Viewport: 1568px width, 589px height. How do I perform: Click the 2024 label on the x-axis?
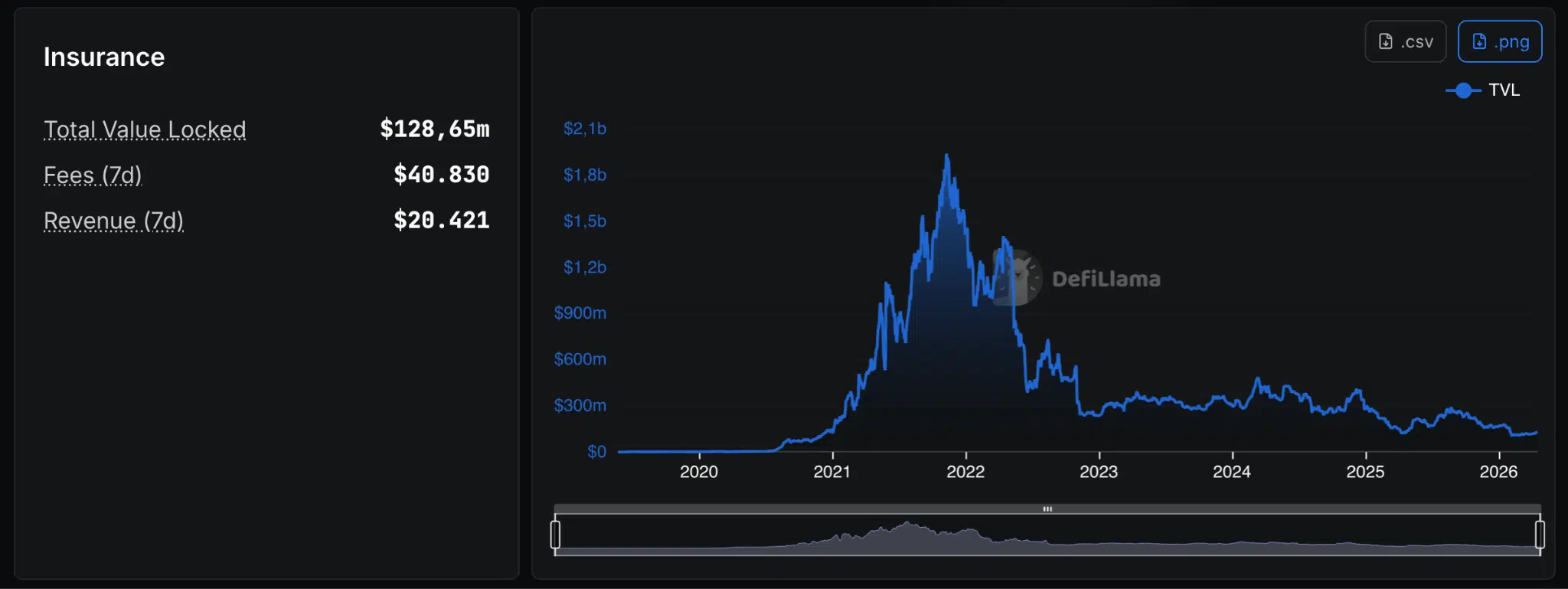pyautogui.click(x=1231, y=472)
